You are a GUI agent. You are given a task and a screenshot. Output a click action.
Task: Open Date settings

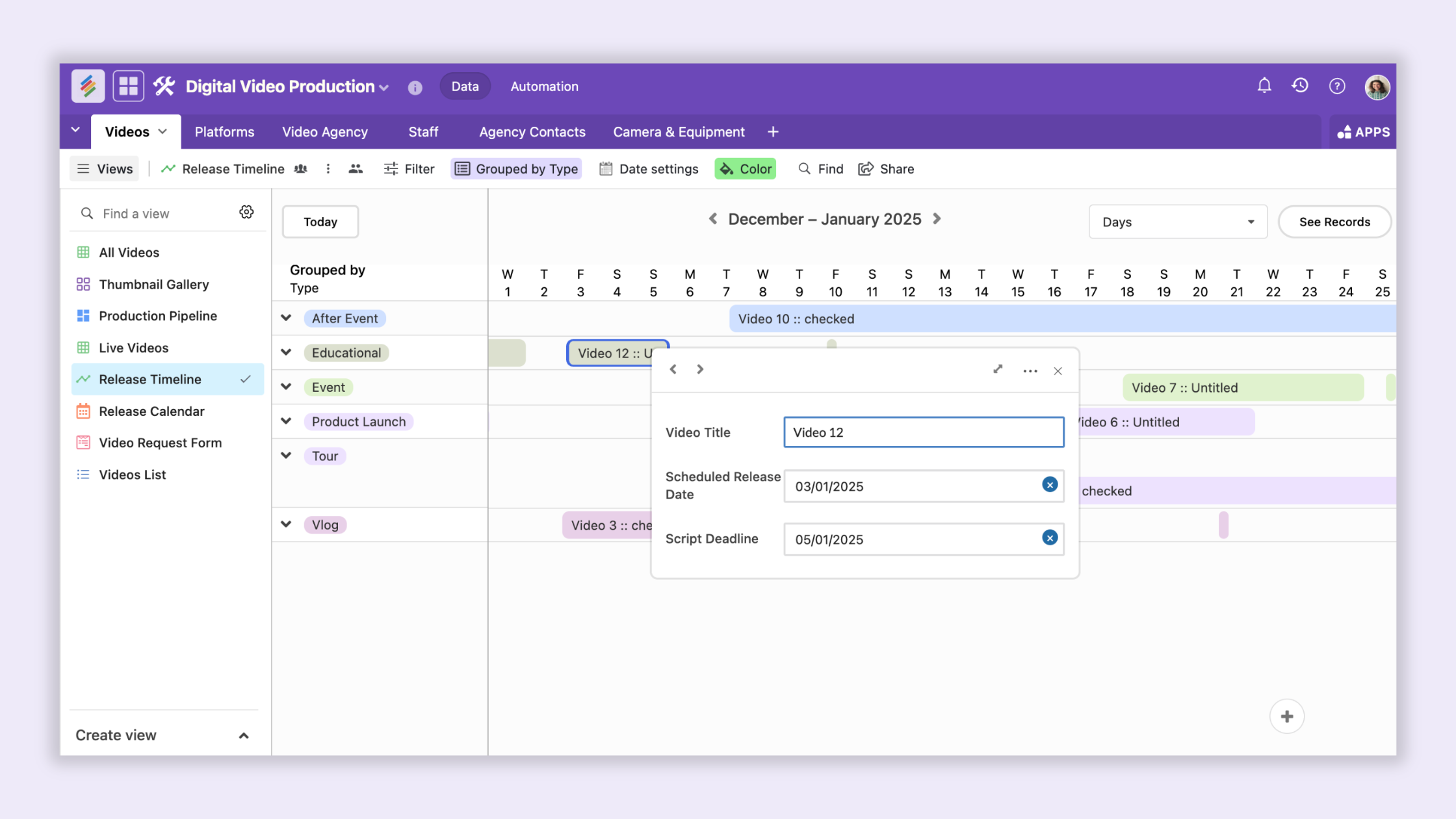tap(649, 169)
